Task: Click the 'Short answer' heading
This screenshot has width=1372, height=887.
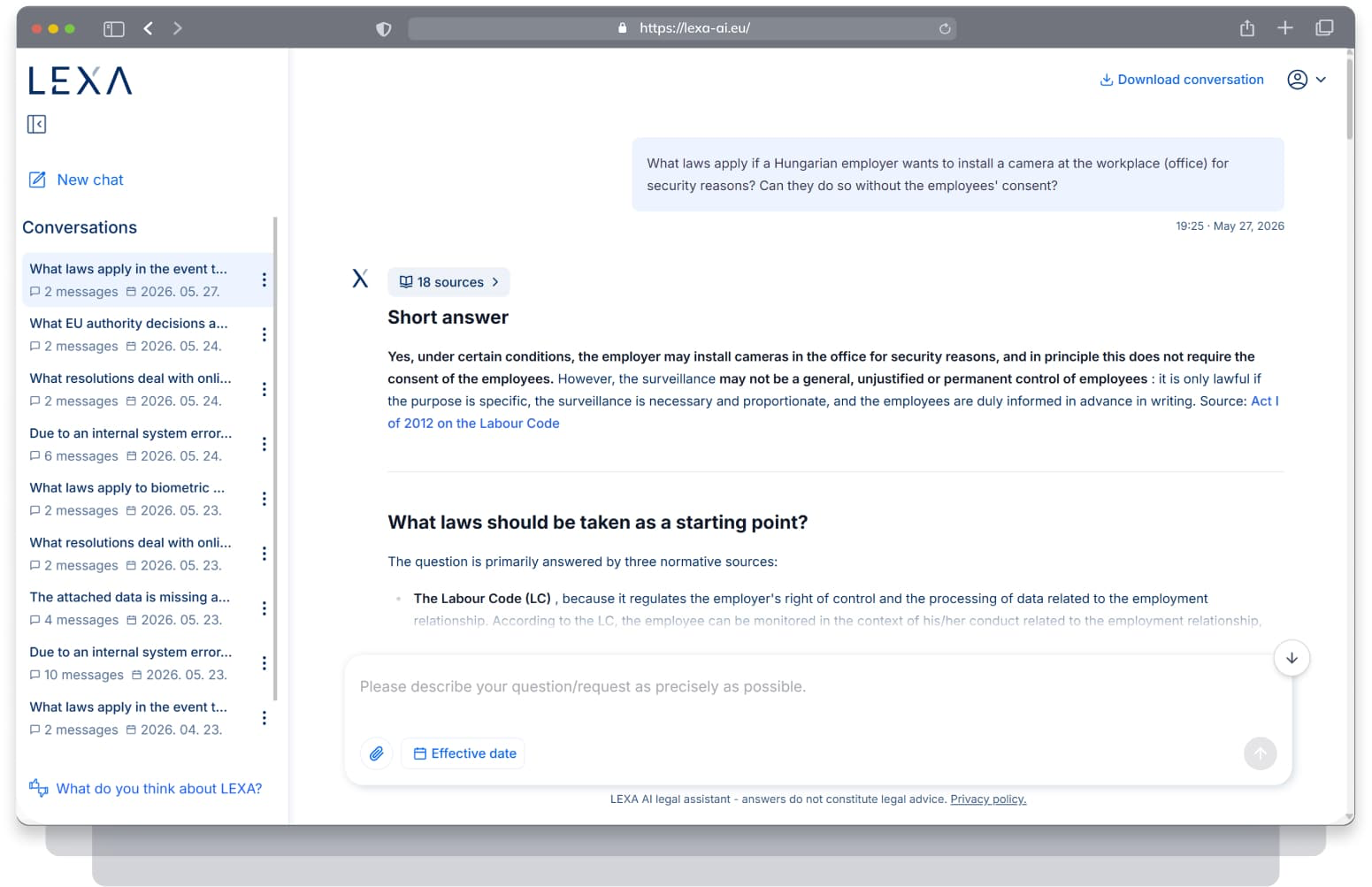Action: click(x=448, y=317)
